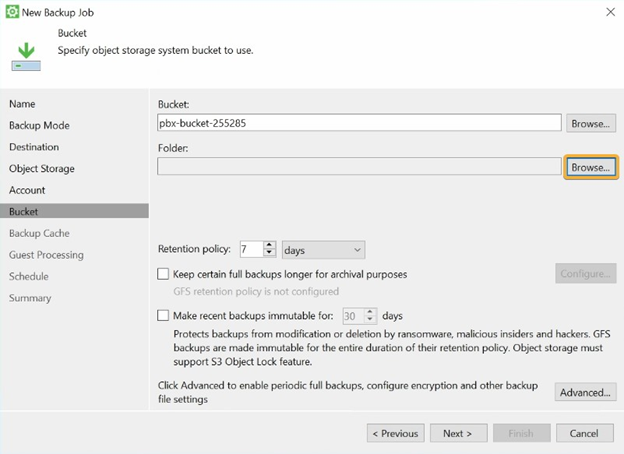
Task: Go back with the Previous button
Action: pyautogui.click(x=396, y=433)
